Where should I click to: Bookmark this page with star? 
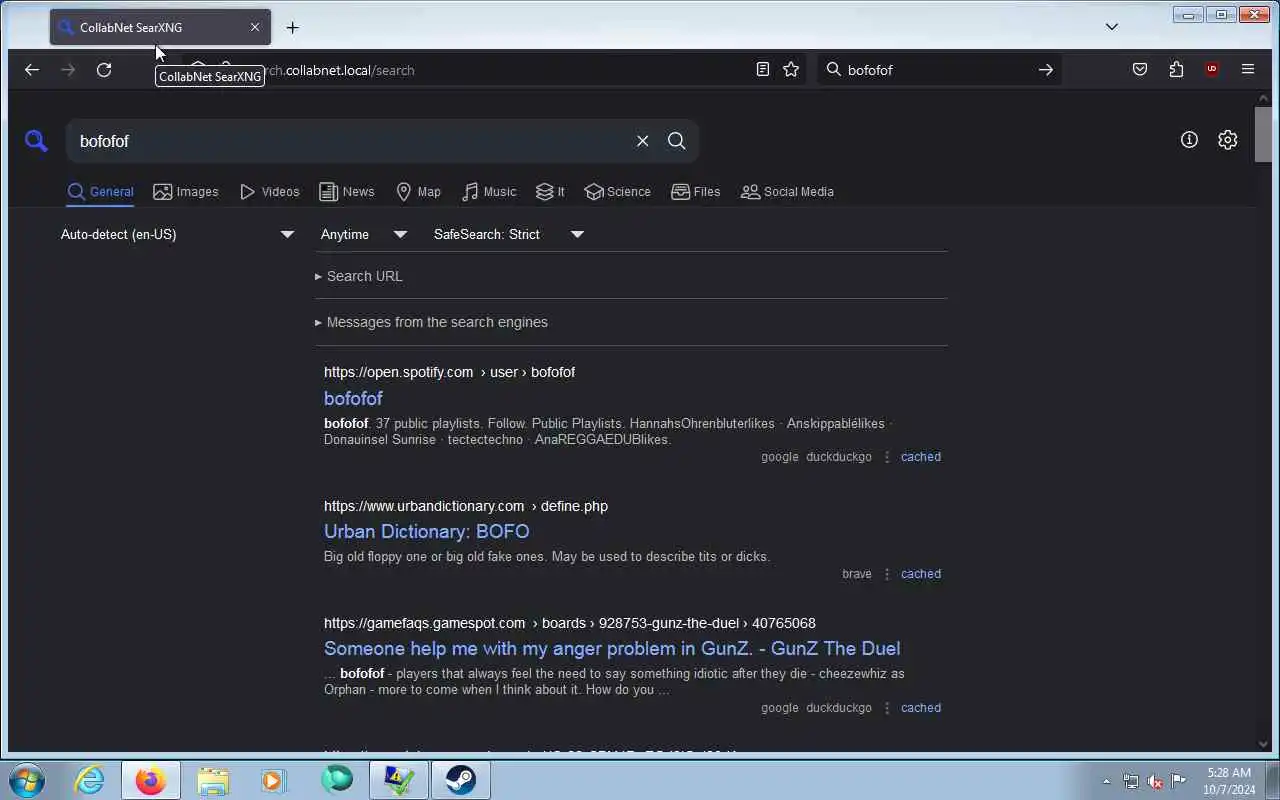click(791, 70)
